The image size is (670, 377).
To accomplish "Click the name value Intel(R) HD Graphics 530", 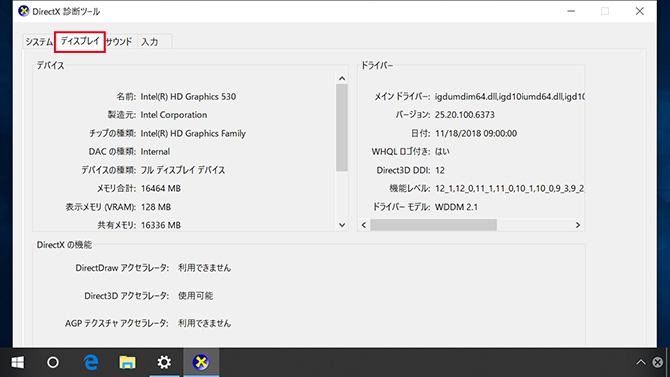I will pos(188,97).
